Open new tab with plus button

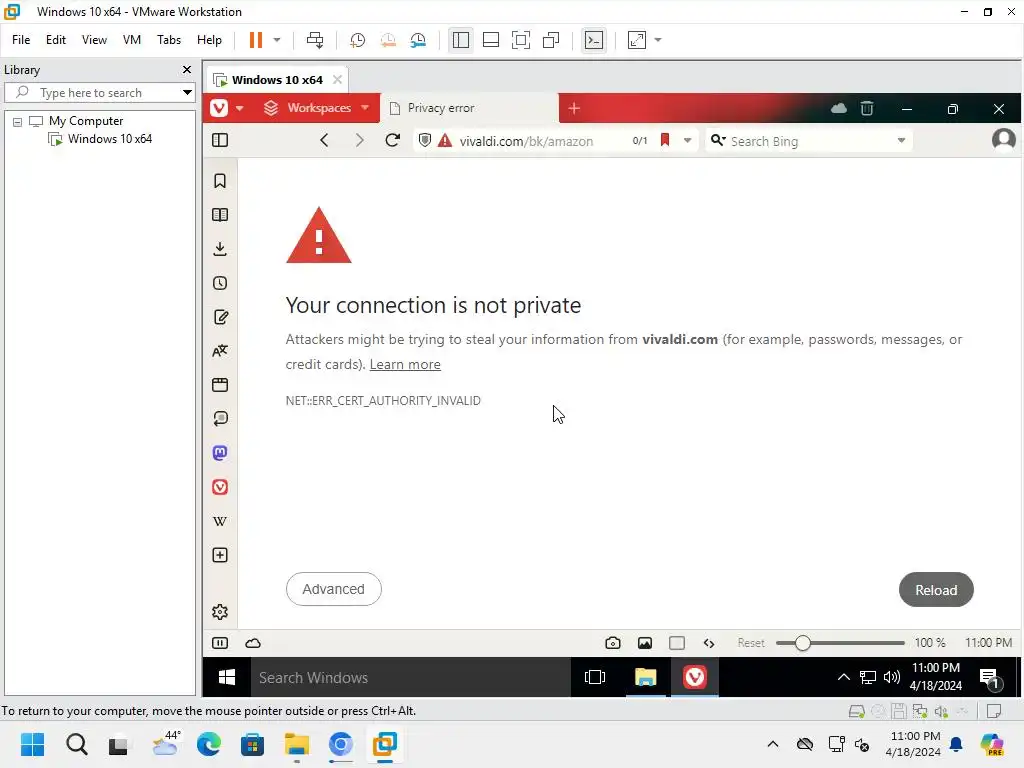[x=574, y=108]
